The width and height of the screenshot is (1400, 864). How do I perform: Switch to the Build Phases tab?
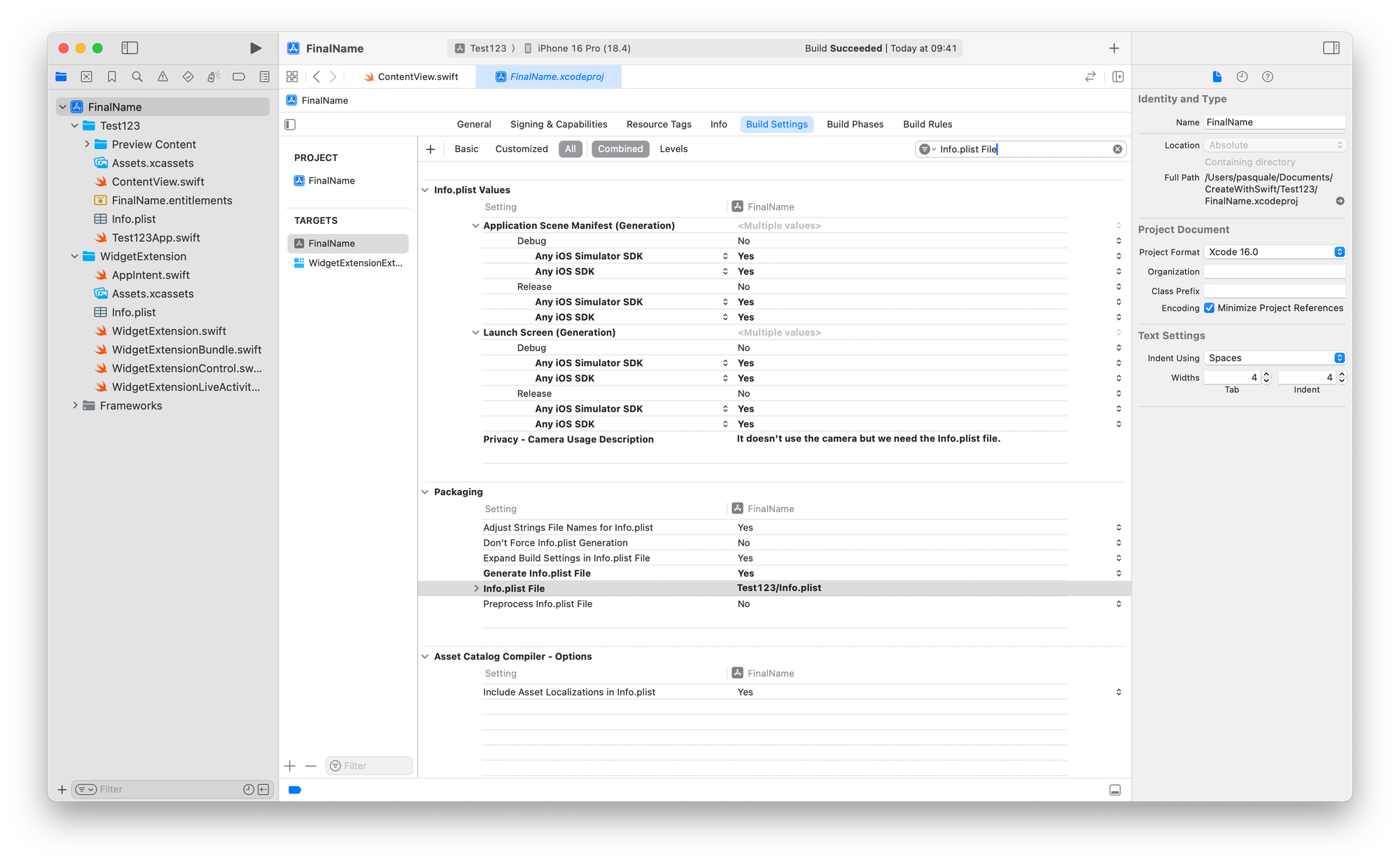click(x=855, y=125)
